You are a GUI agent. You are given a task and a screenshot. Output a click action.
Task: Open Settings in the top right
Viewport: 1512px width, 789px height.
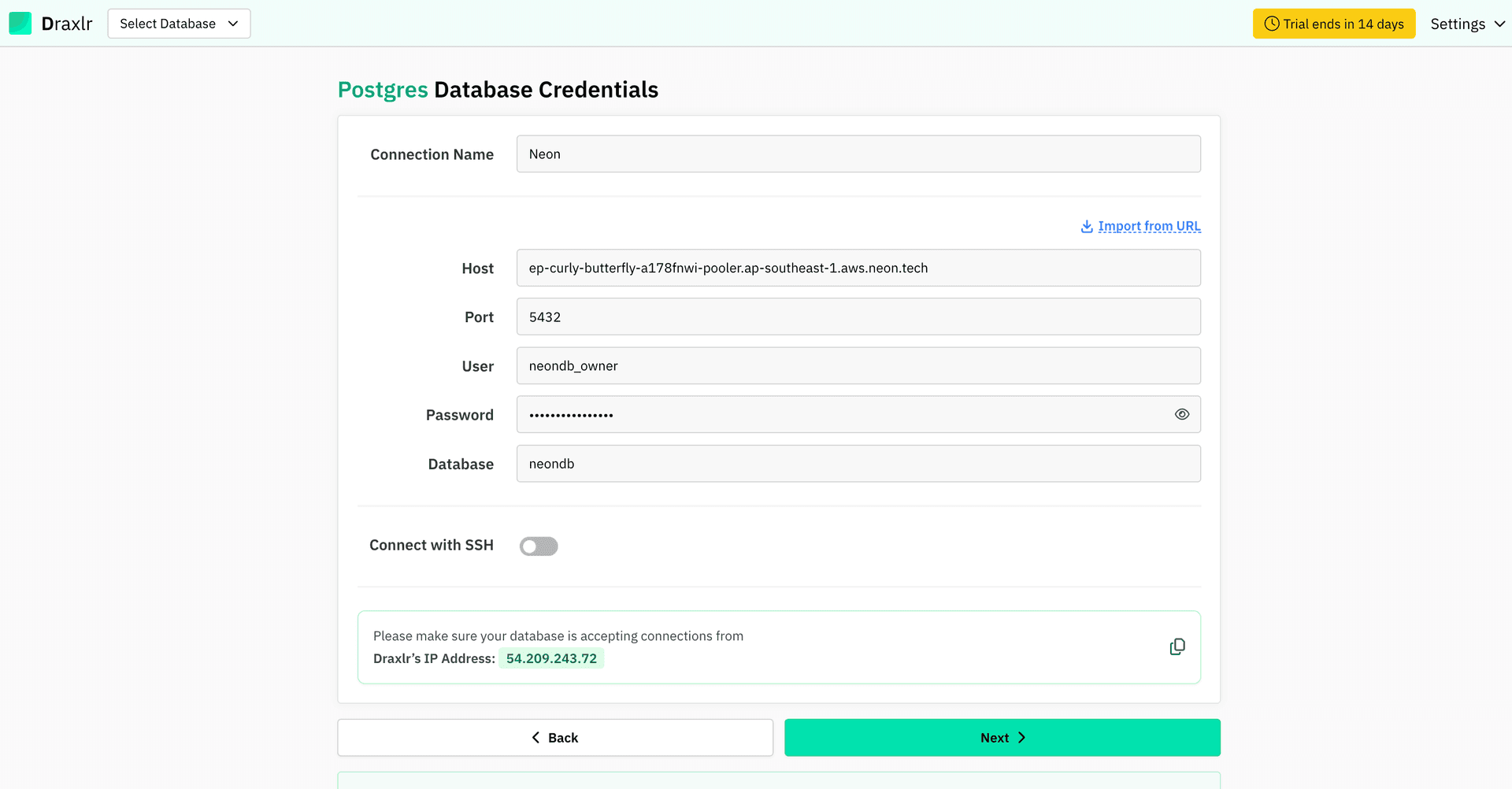click(x=1457, y=24)
